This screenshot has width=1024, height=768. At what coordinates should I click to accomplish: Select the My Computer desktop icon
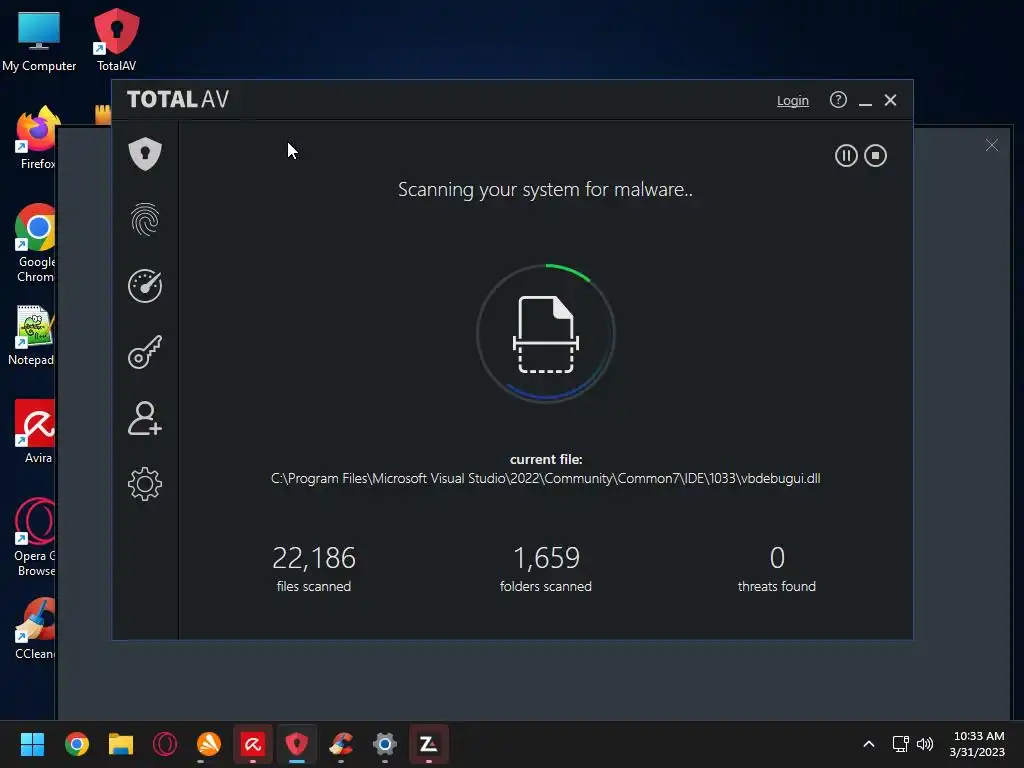(39, 40)
